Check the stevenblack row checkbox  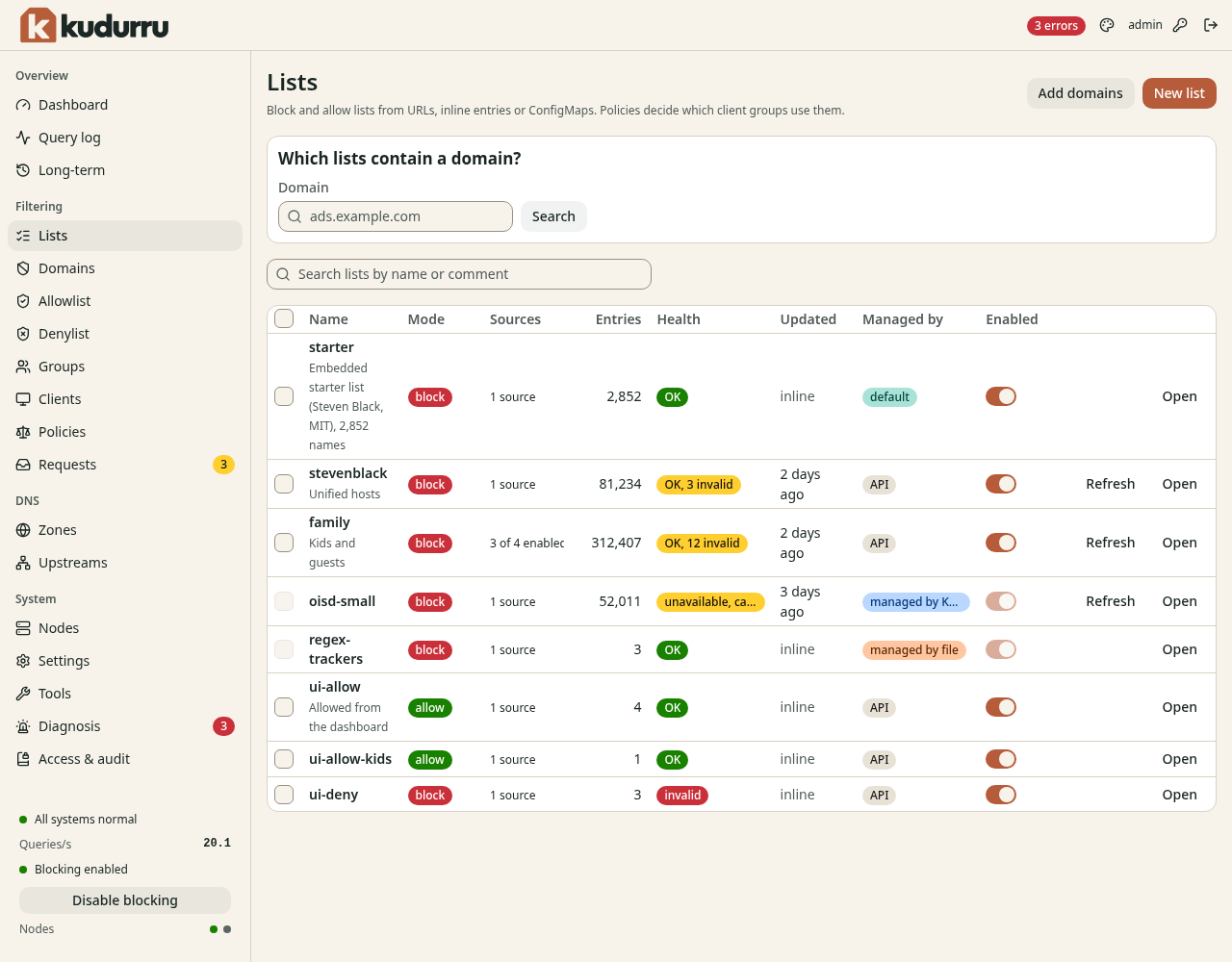[284, 484]
